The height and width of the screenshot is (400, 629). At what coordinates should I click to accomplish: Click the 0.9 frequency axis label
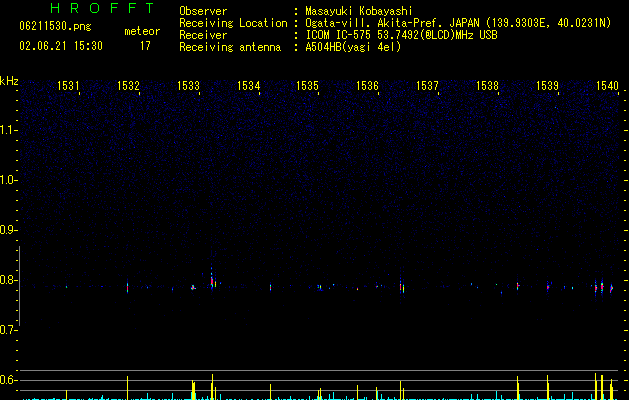pos(8,230)
